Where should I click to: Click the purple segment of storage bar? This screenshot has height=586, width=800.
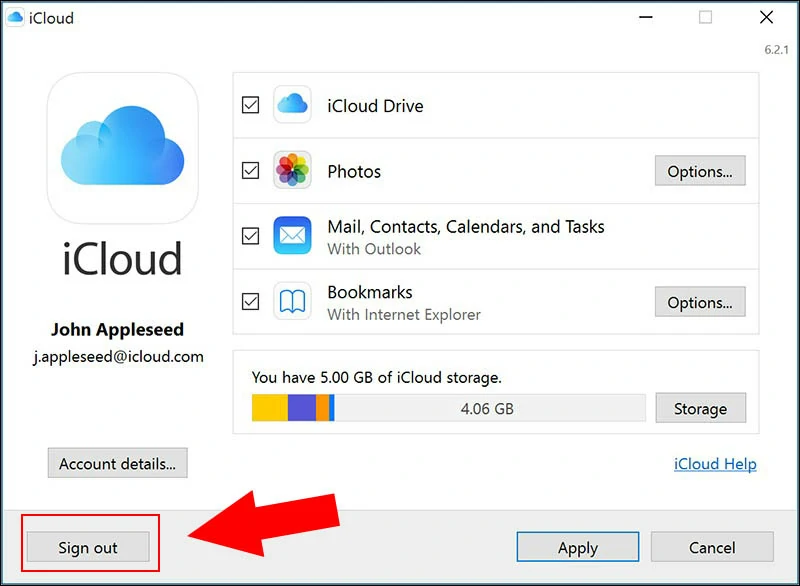[x=302, y=407]
